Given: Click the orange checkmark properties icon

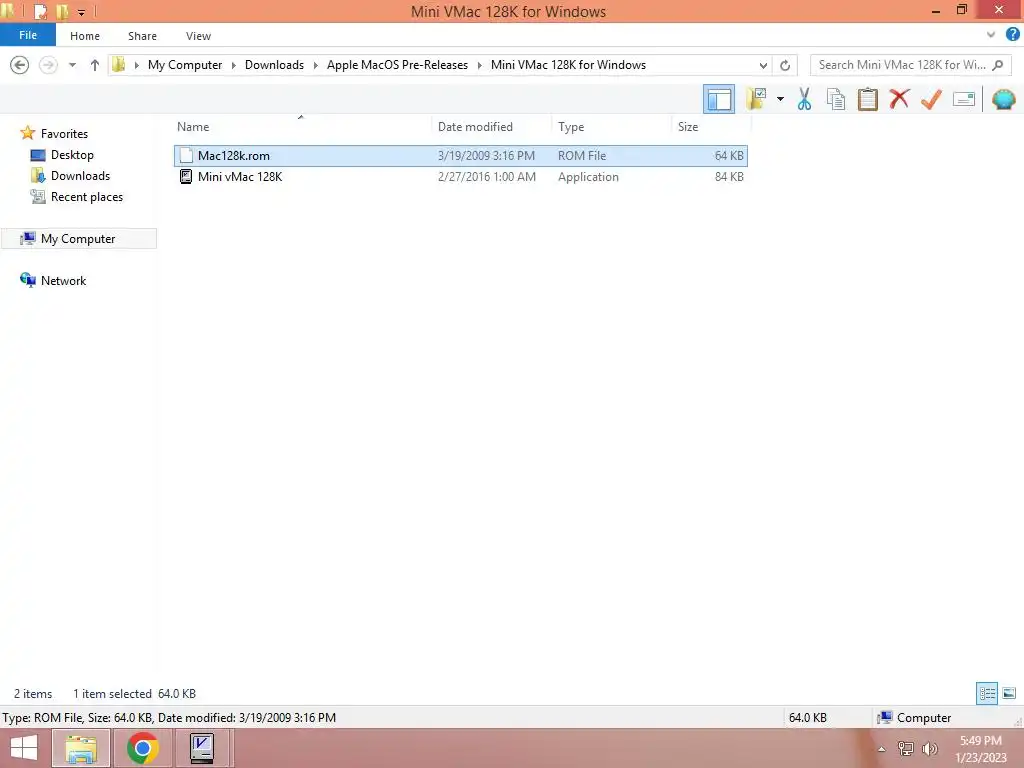Looking at the screenshot, I should [931, 99].
